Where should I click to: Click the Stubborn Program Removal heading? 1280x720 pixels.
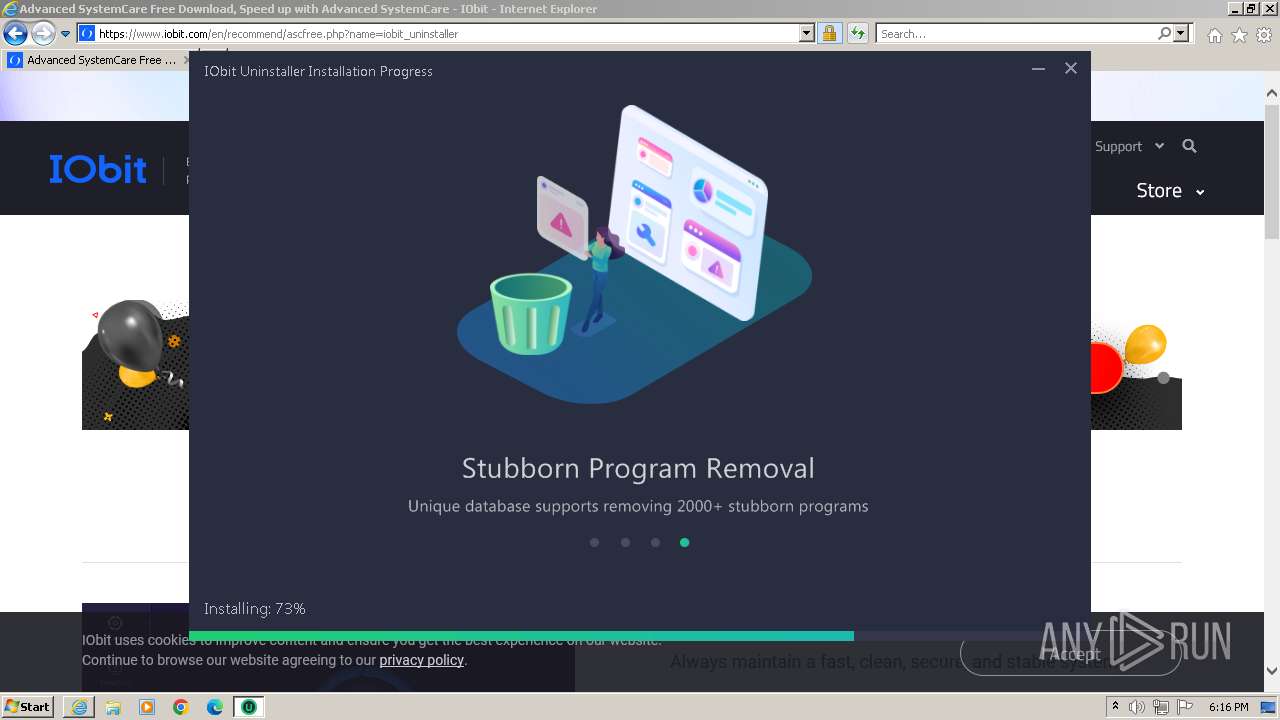638,468
